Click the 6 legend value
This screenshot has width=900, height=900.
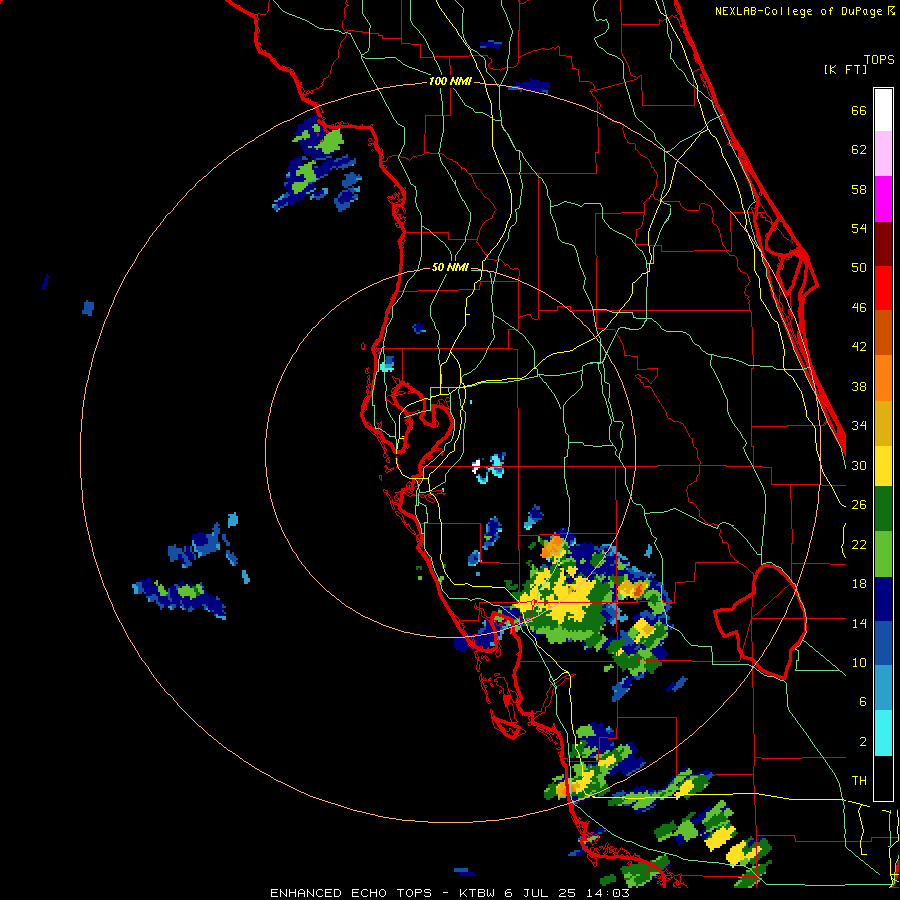pyautogui.click(x=863, y=702)
